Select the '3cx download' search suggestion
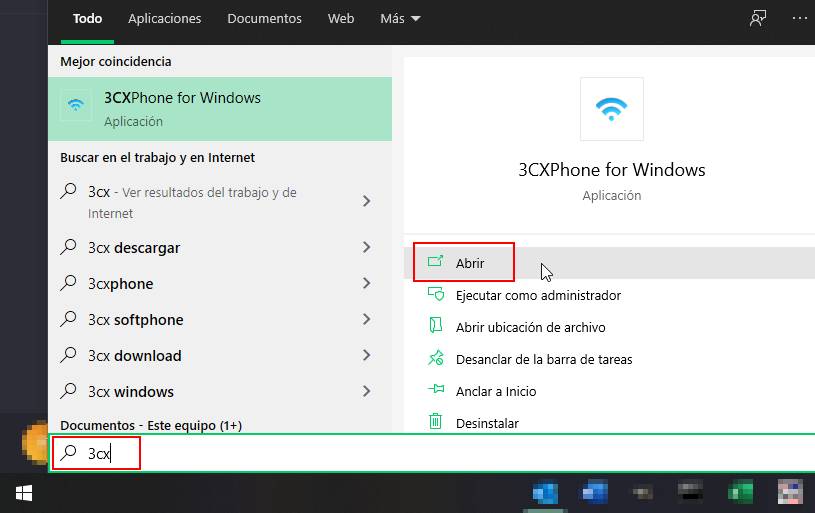The image size is (815, 513). pyautogui.click(x=220, y=356)
